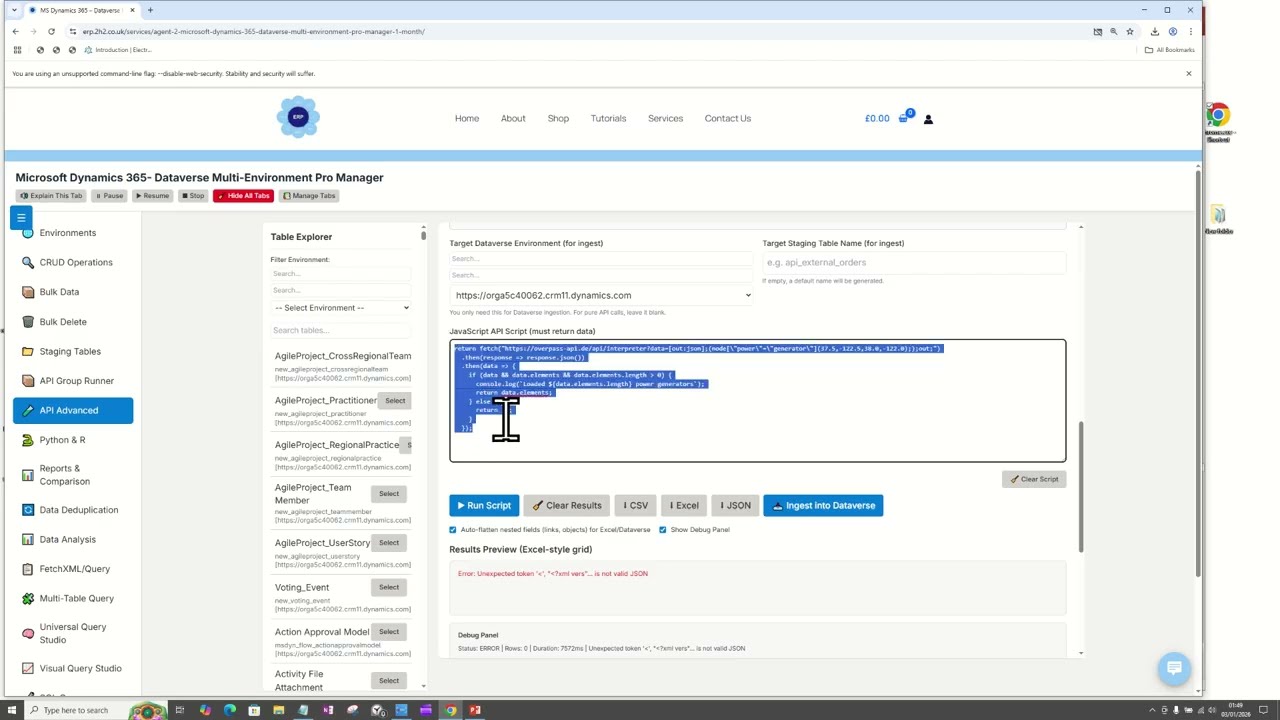The width and height of the screenshot is (1280, 720).
Task: Switch to the Staging Tables tab
Action: click(x=72, y=351)
